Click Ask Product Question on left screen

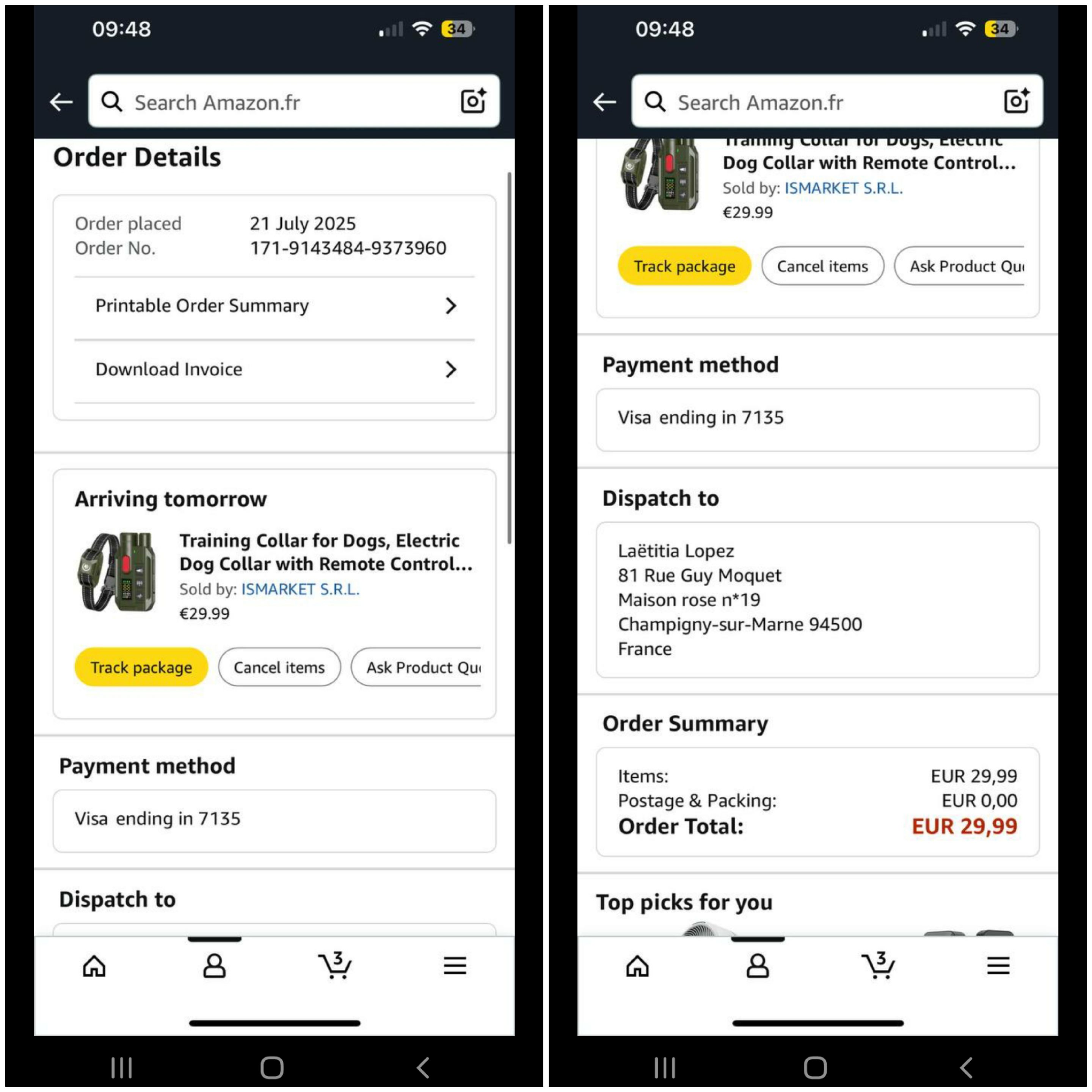(416, 667)
